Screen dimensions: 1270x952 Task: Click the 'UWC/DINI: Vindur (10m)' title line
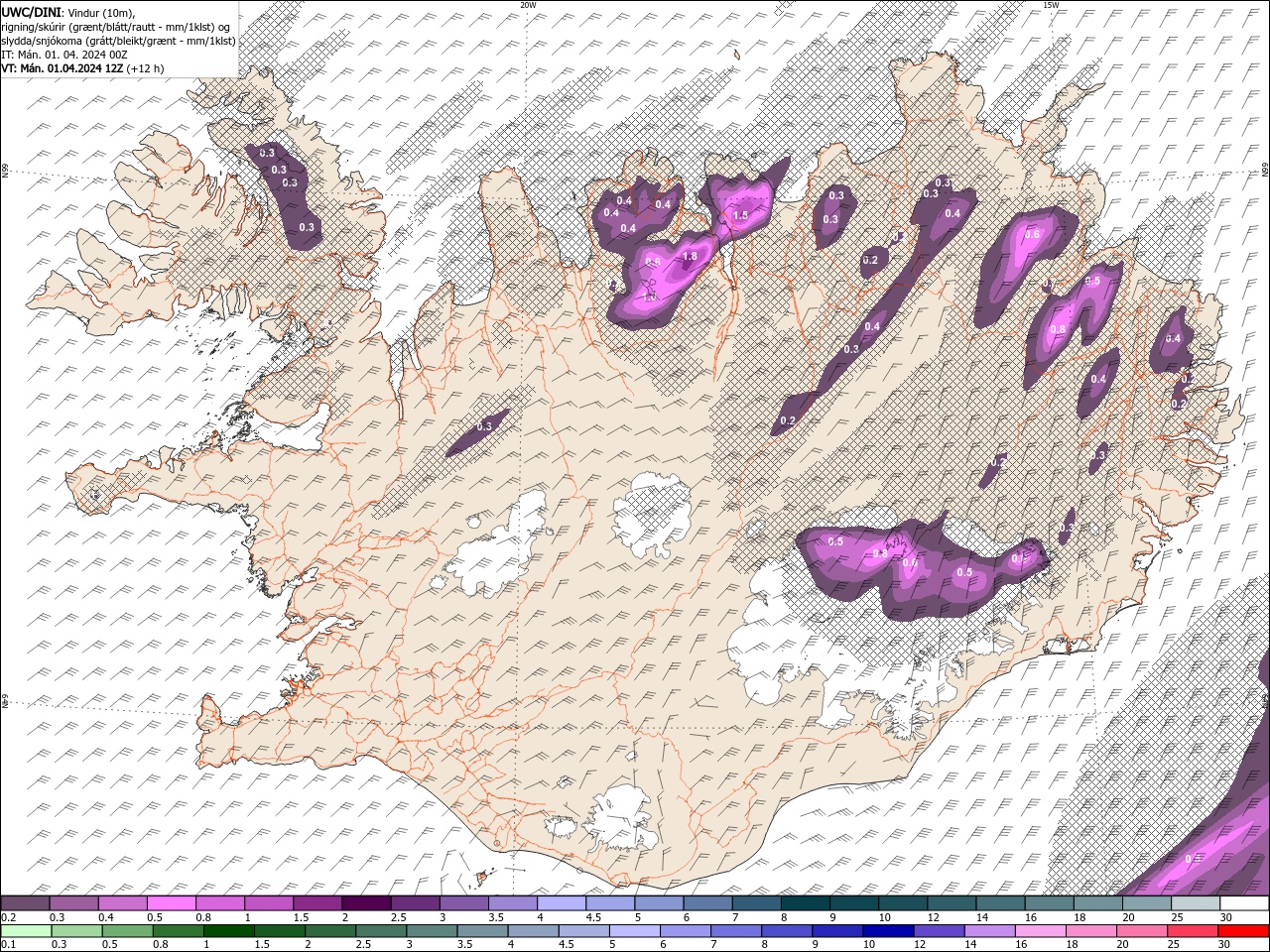[67, 11]
